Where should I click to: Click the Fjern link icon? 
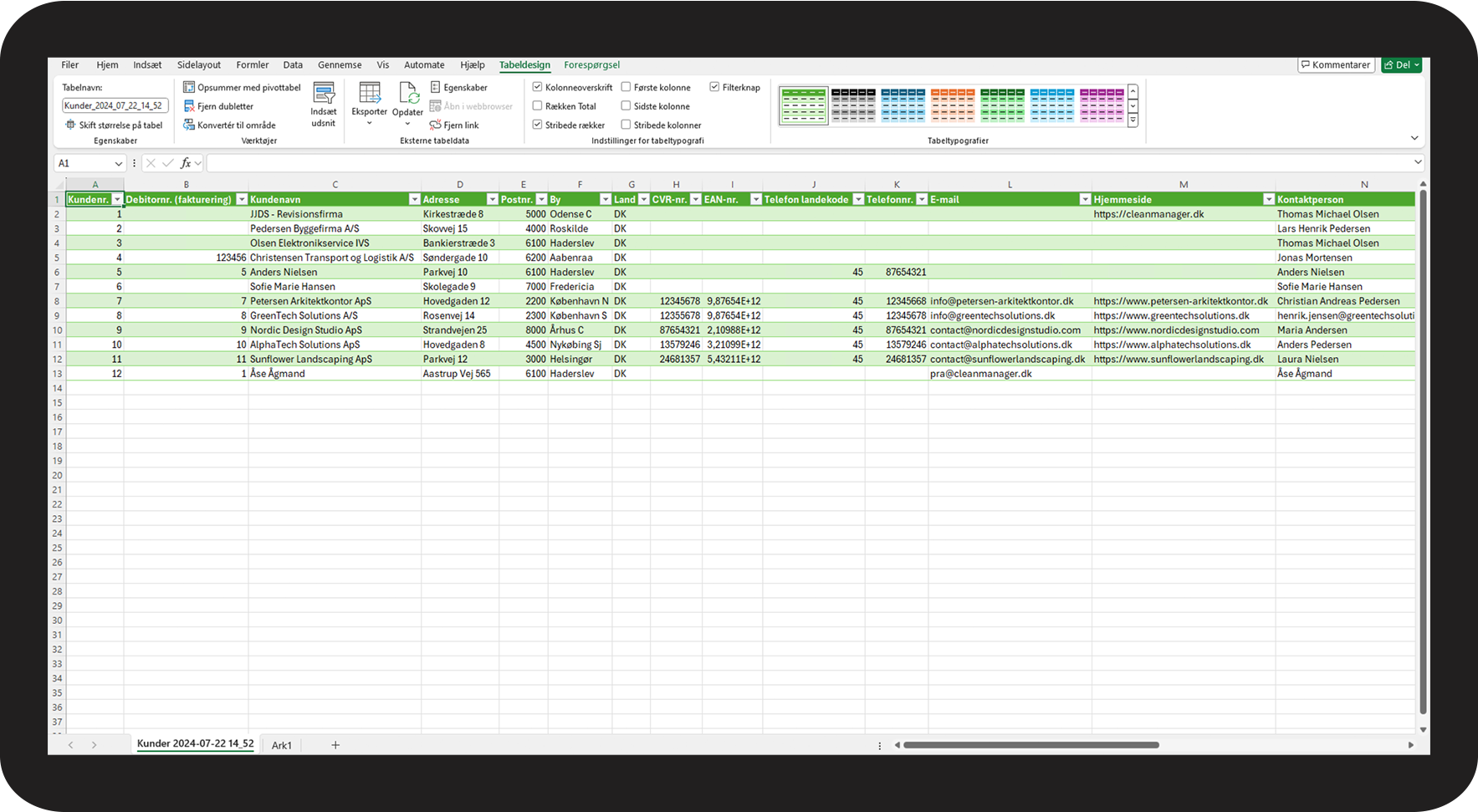[x=435, y=125]
